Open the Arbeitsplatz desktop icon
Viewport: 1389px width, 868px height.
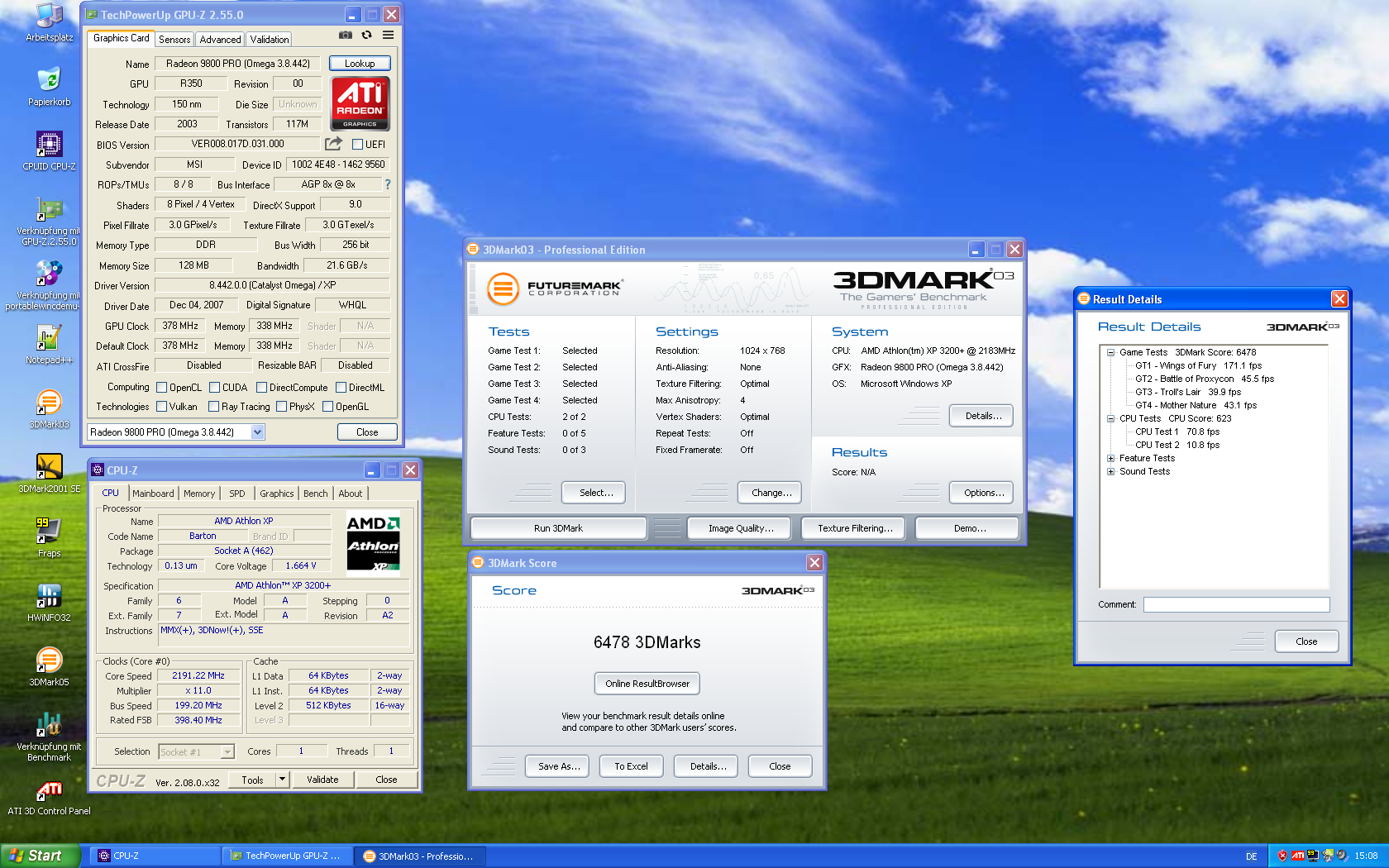tap(50, 22)
